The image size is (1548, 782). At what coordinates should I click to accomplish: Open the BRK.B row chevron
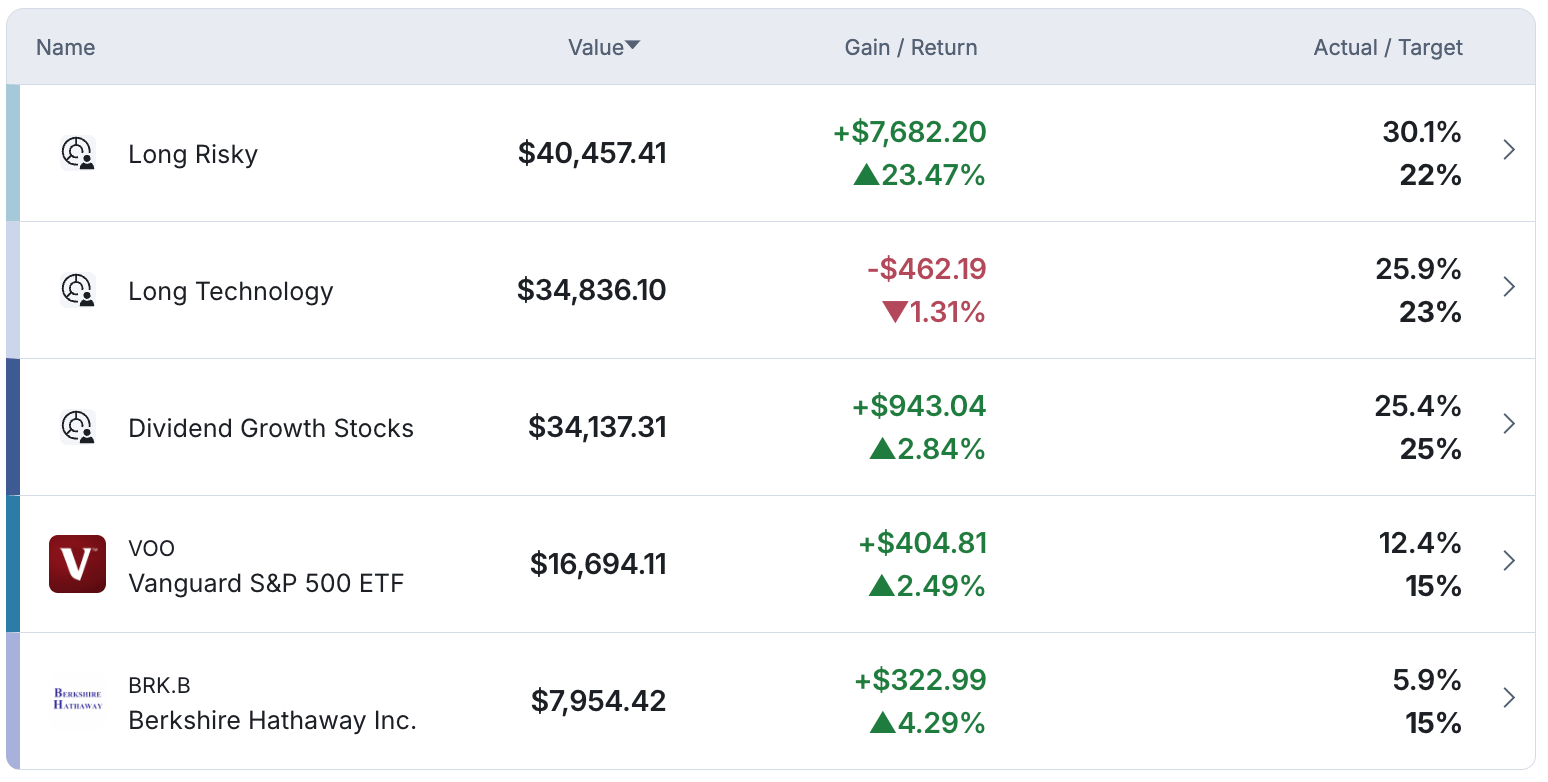(1509, 698)
